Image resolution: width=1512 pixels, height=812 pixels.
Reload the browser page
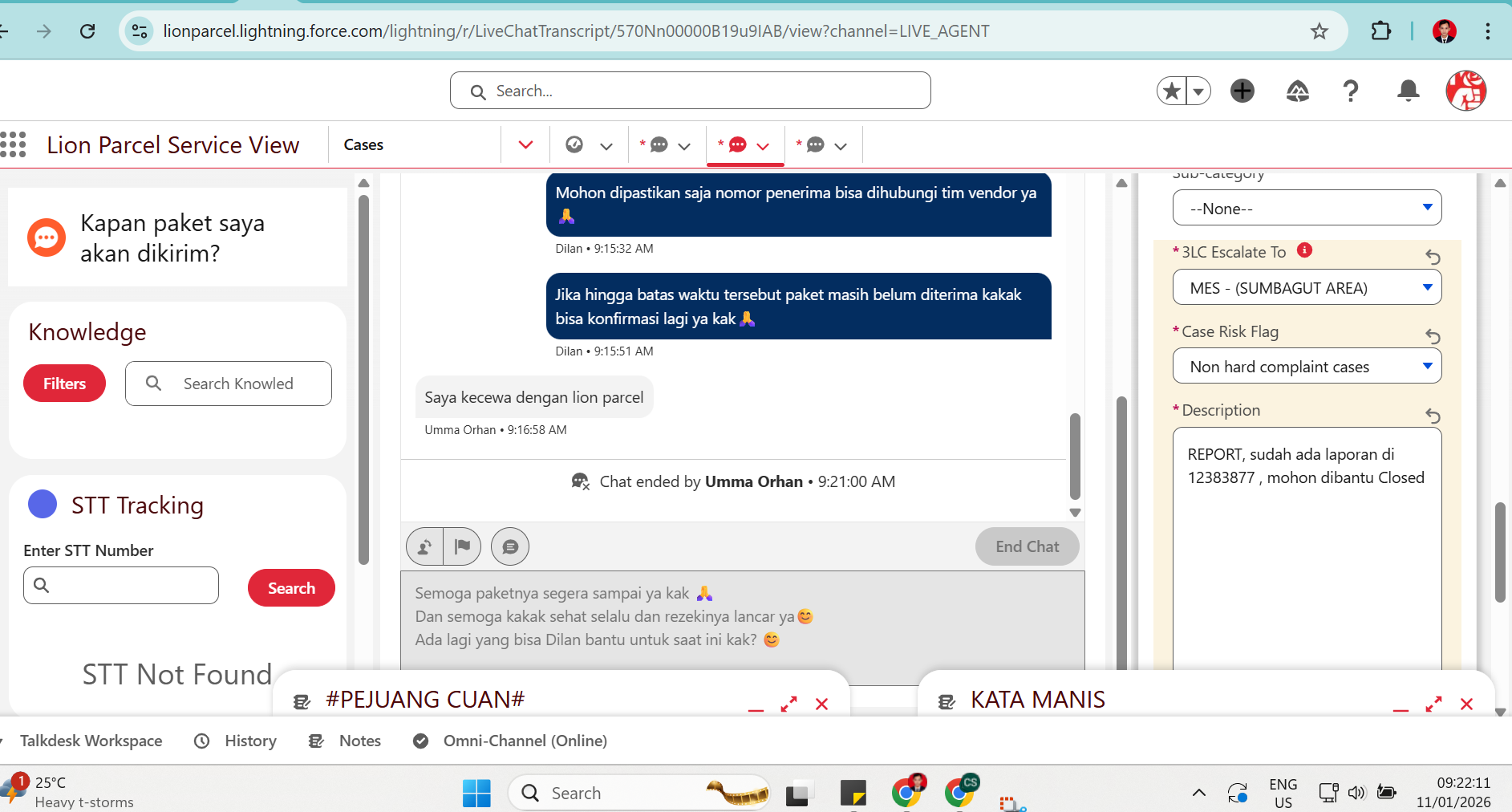click(x=87, y=31)
